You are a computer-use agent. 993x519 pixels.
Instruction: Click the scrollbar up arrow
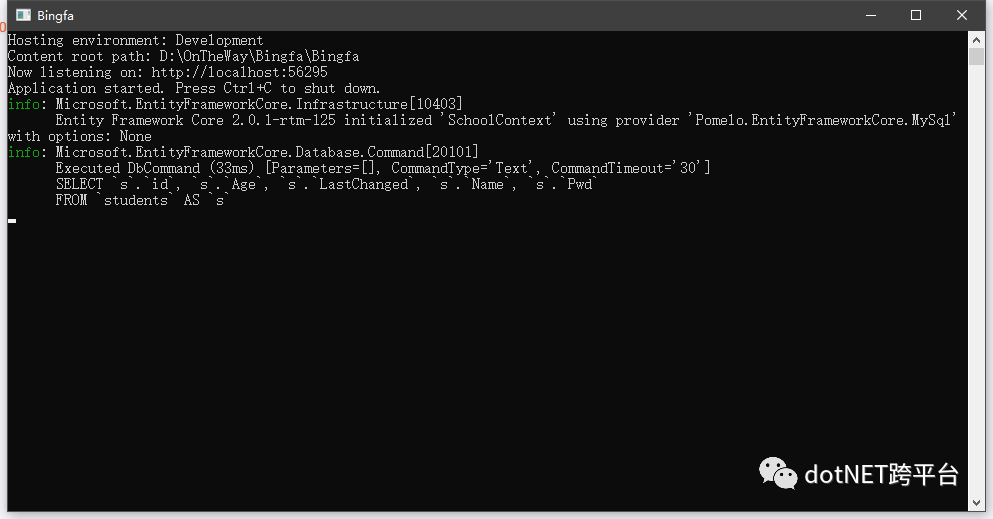976,40
